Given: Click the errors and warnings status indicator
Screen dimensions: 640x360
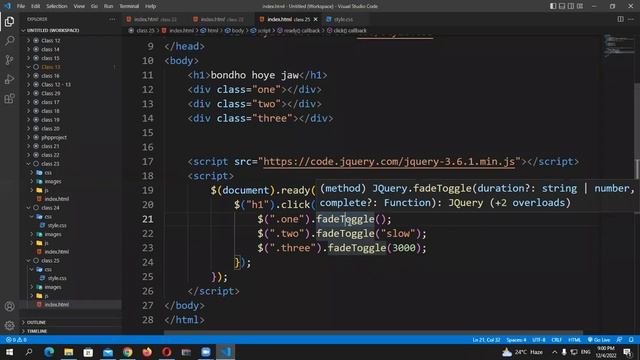Looking at the screenshot, I should tap(16, 340).
